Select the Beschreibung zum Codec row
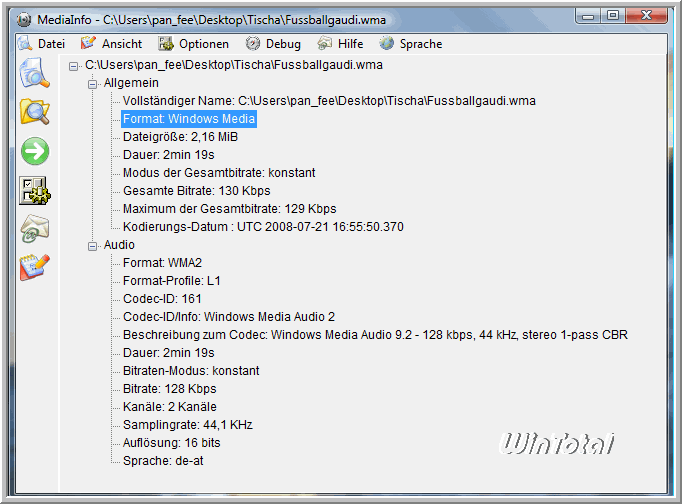 (375, 335)
